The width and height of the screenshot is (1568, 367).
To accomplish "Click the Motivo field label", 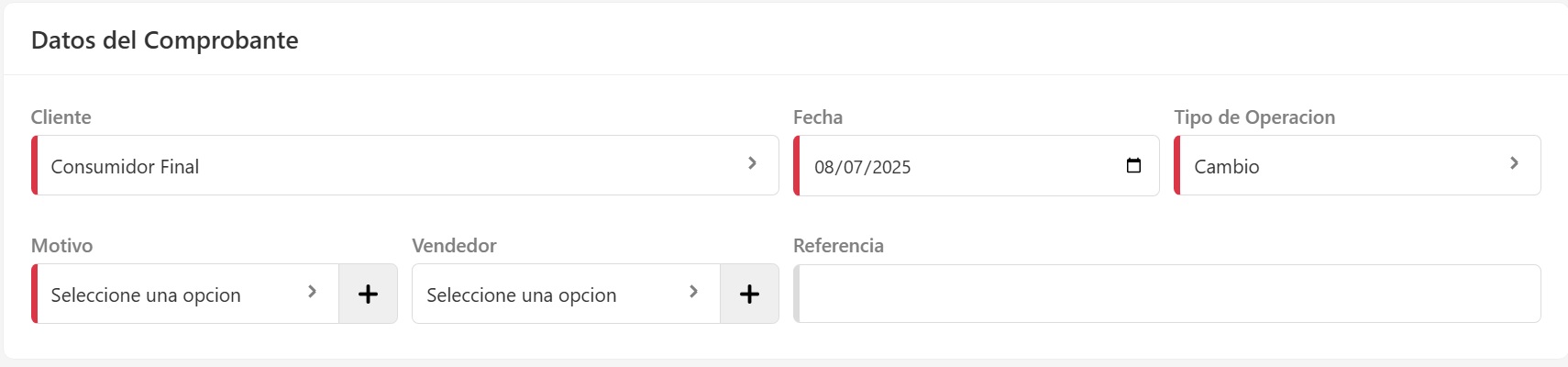I will tap(61, 246).
